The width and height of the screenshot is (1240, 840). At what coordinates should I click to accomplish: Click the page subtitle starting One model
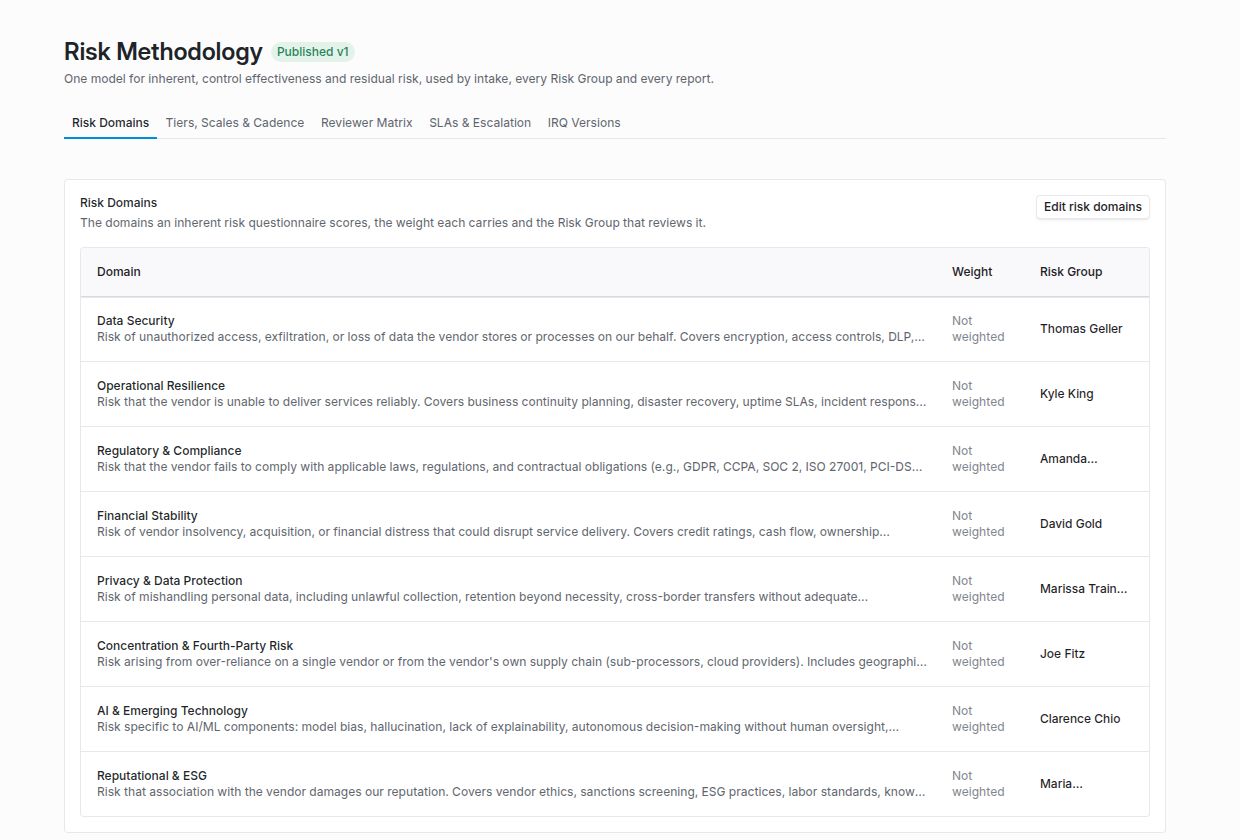(x=389, y=79)
